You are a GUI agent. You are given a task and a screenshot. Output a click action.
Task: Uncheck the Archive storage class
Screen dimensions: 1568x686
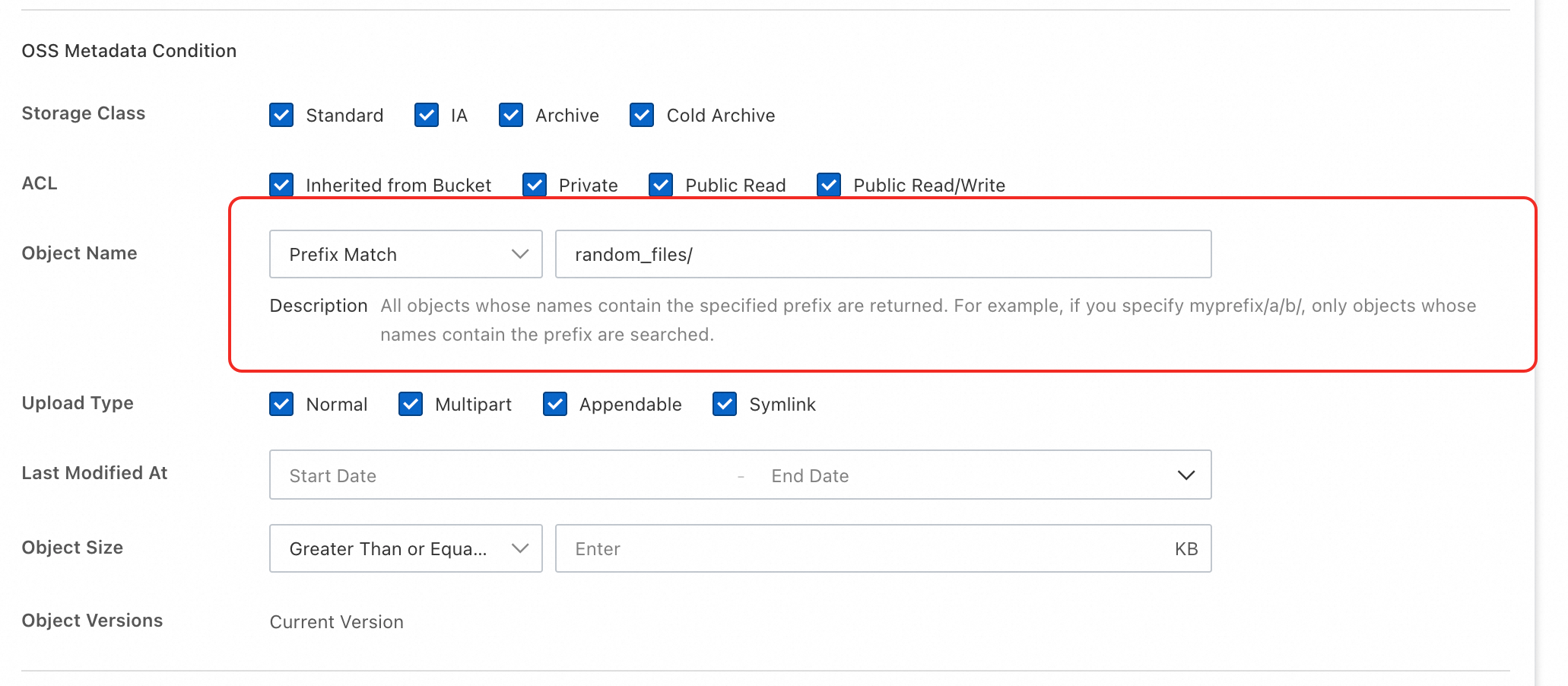point(511,116)
